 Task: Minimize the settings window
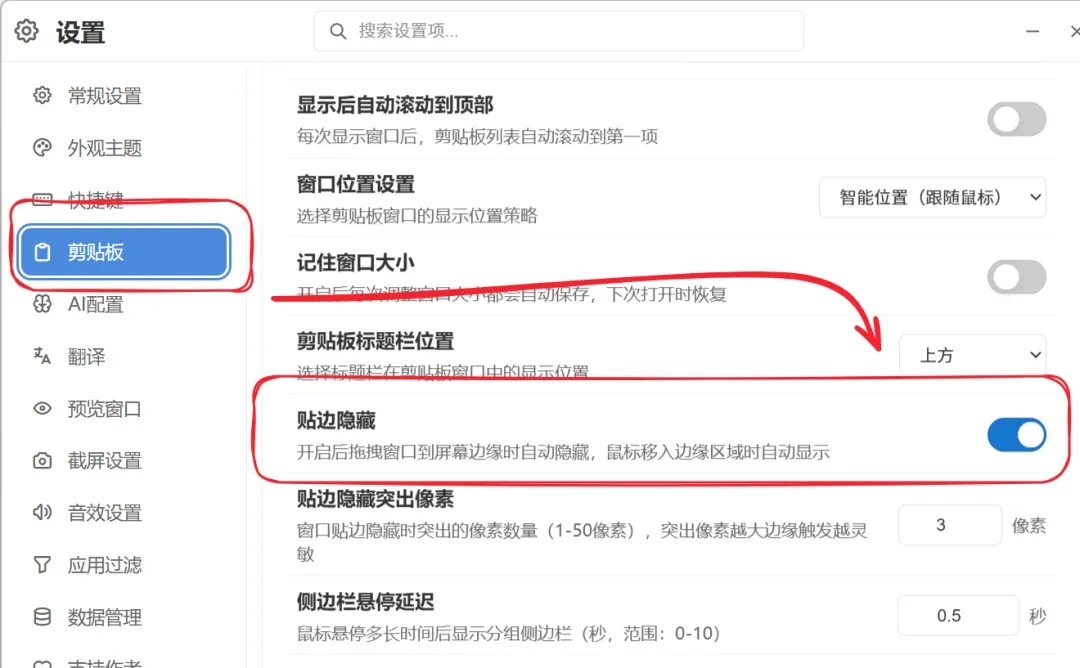coord(1032,31)
